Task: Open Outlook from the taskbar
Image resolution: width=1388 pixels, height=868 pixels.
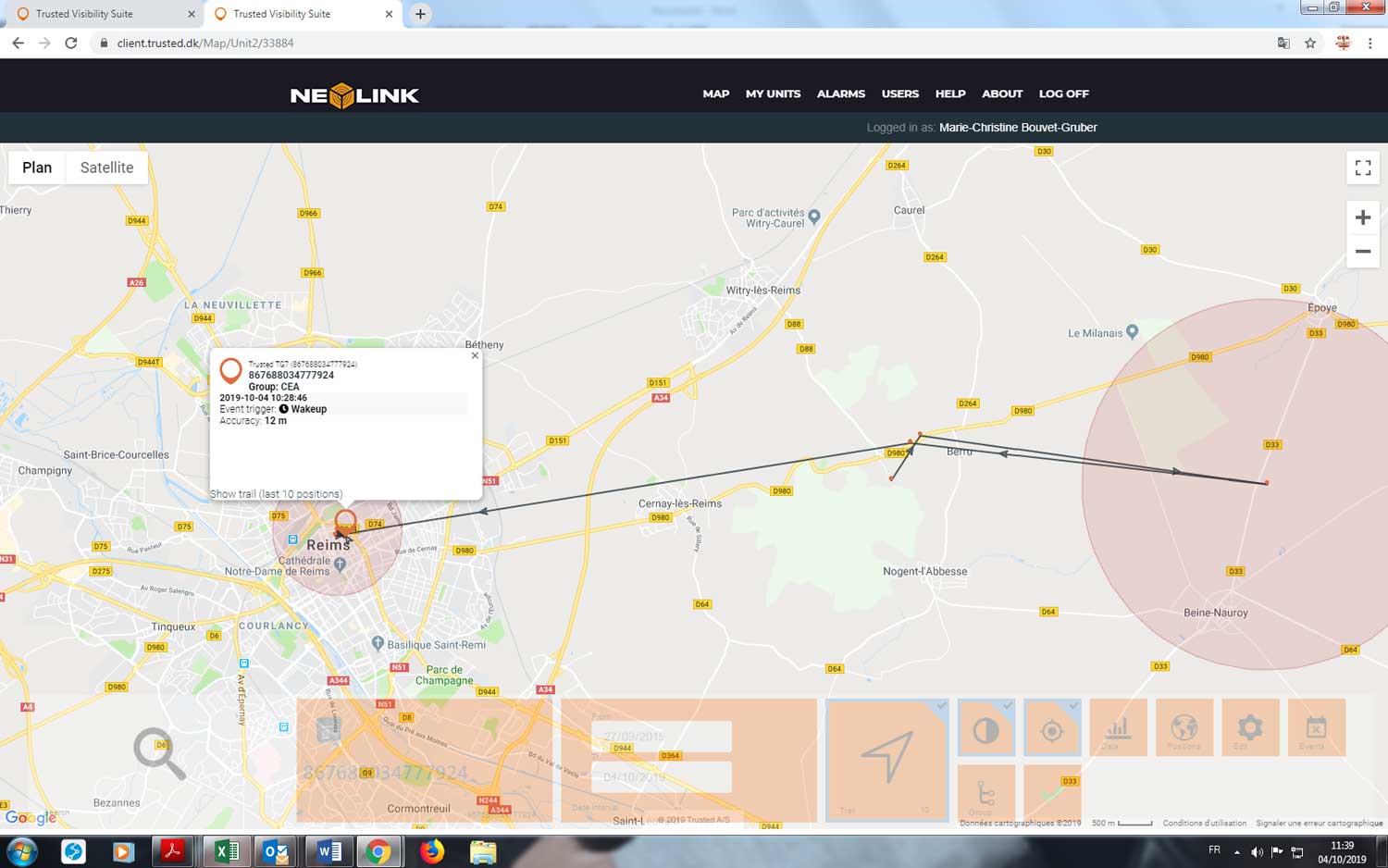Action: pyautogui.click(x=276, y=851)
